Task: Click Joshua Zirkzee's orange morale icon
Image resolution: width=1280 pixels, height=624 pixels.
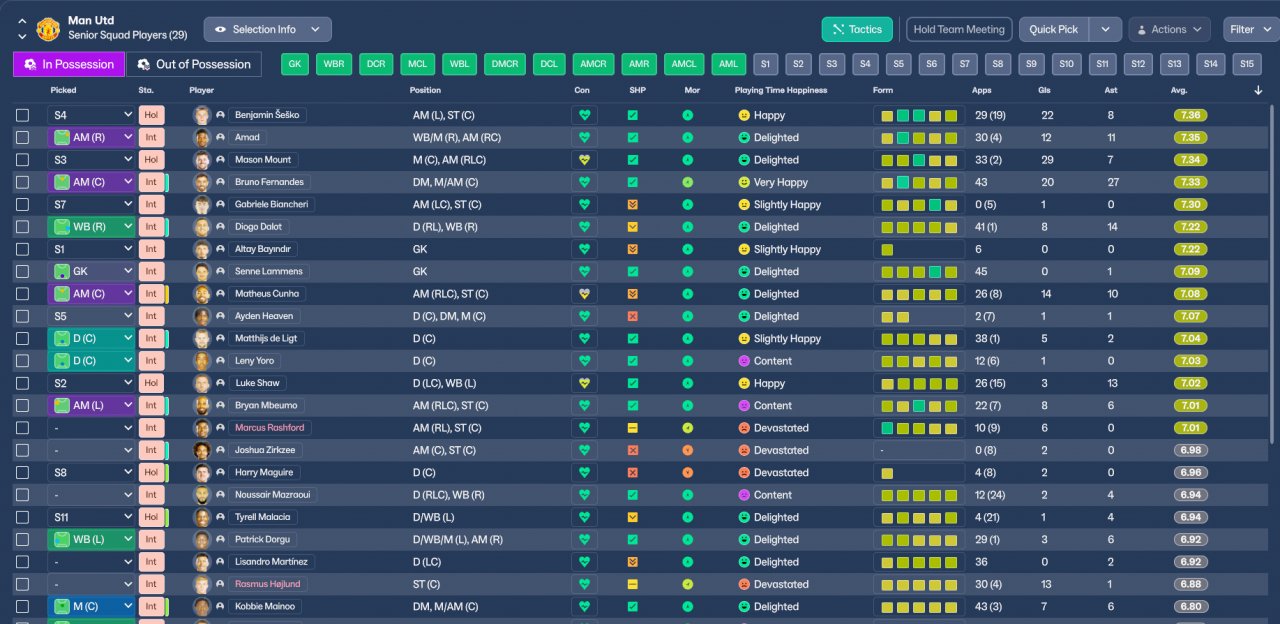Action: 688,450
